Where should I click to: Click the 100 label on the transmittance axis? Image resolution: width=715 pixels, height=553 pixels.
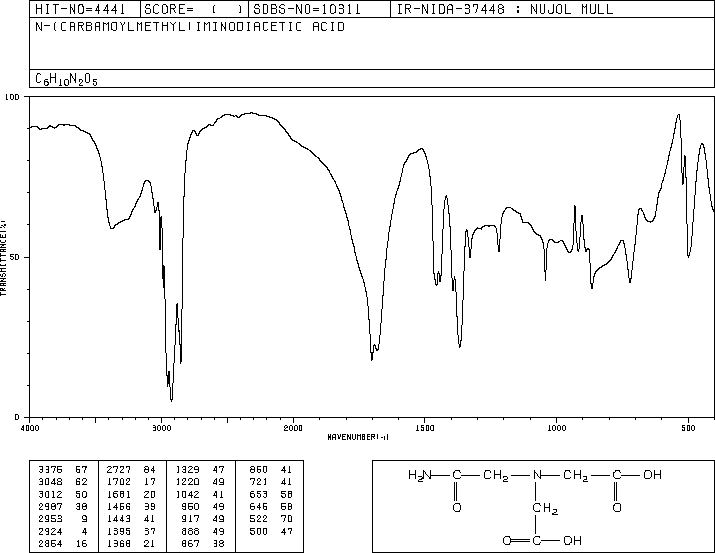coord(12,97)
